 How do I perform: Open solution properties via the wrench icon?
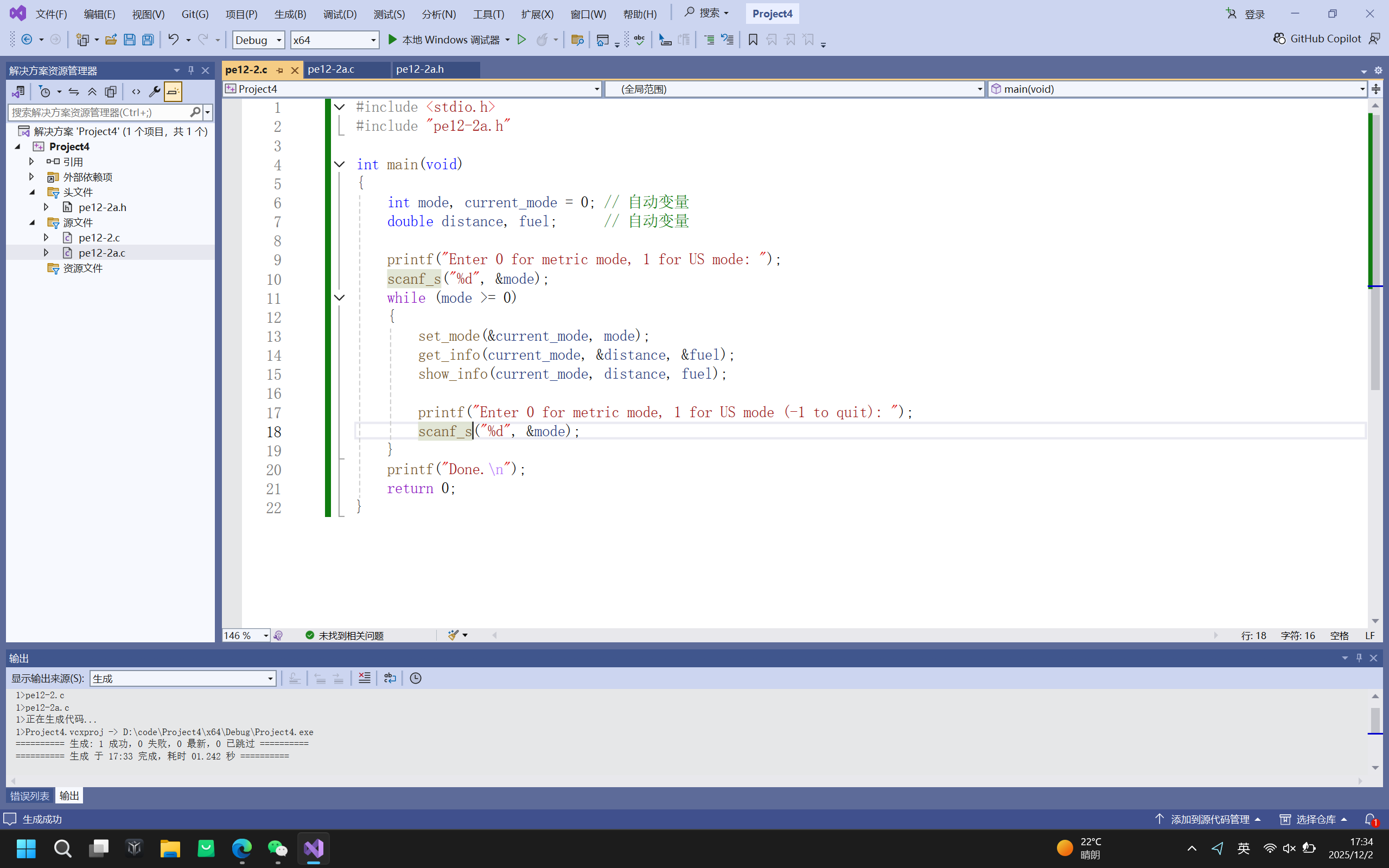154,92
